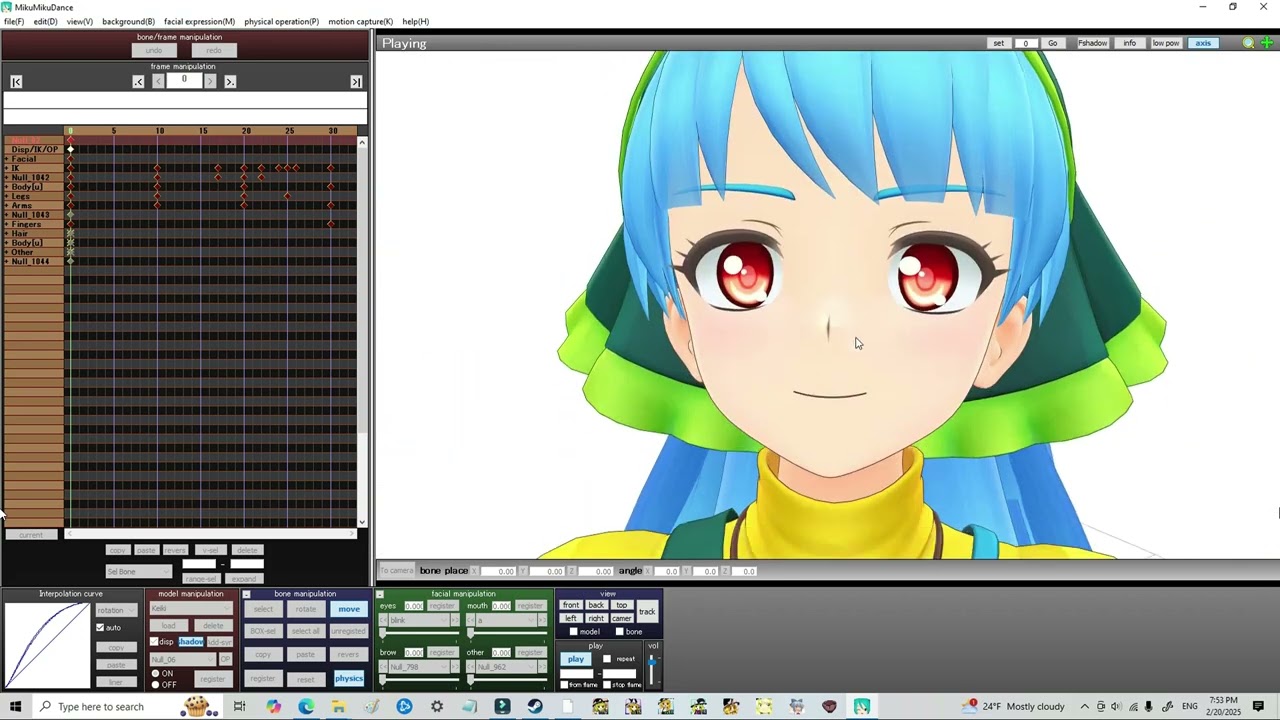Viewport: 1280px width, 720px height.
Task: Step back one frame with the < arrow
Action: coord(158,81)
